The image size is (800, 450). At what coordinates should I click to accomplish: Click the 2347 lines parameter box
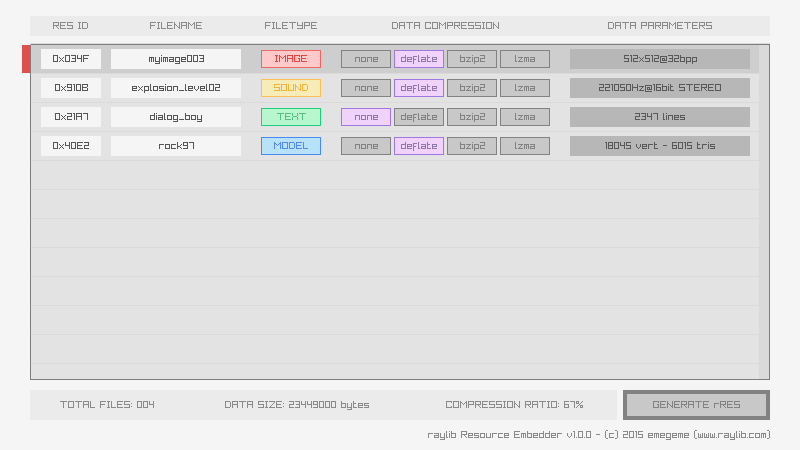[x=659, y=117]
